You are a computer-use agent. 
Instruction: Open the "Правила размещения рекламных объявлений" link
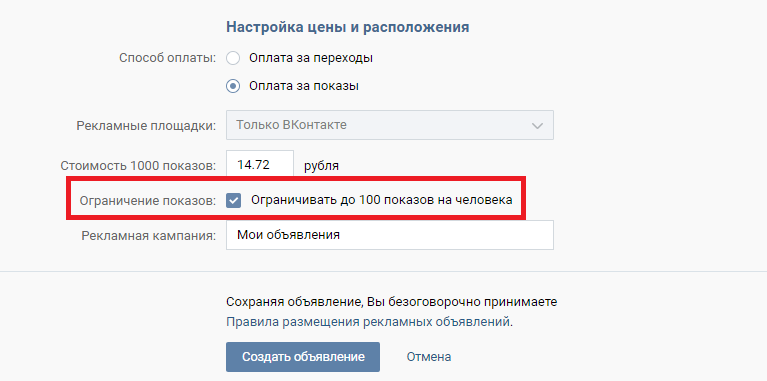pyautogui.click(x=369, y=322)
